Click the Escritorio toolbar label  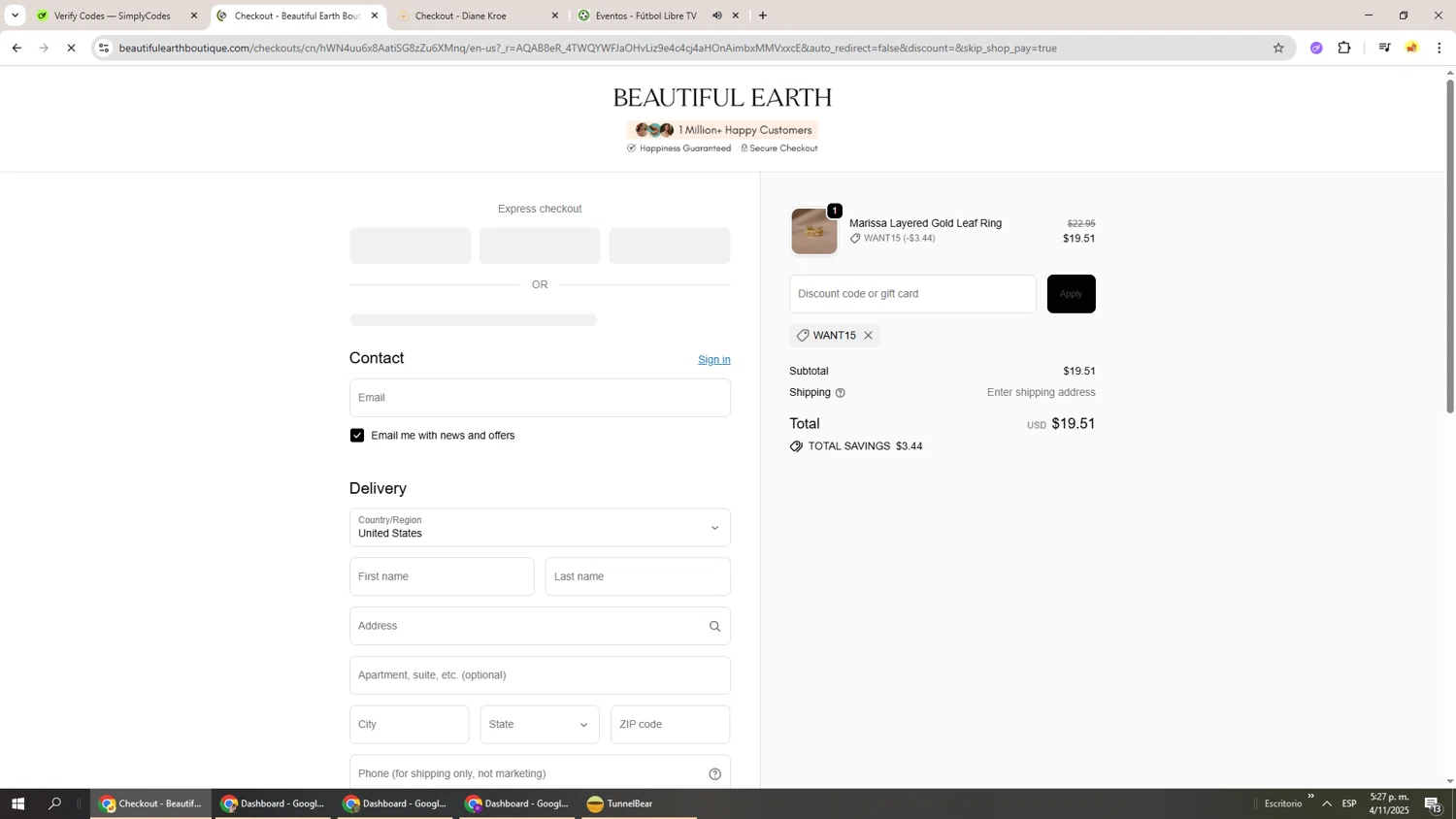[x=1283, y=803]
